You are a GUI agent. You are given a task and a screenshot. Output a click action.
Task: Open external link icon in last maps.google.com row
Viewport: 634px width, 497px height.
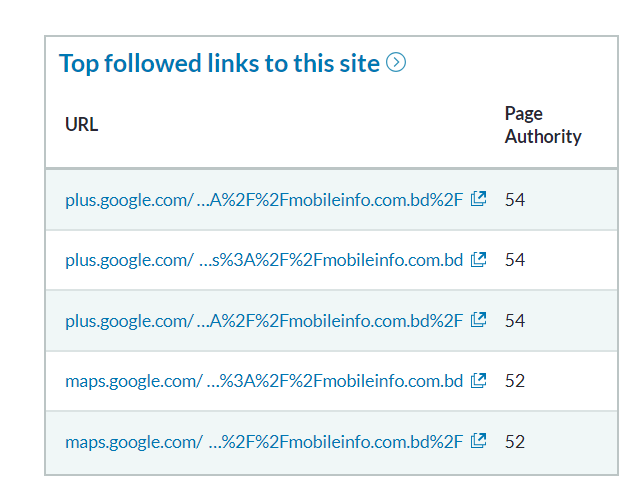(x=479, y=441)
